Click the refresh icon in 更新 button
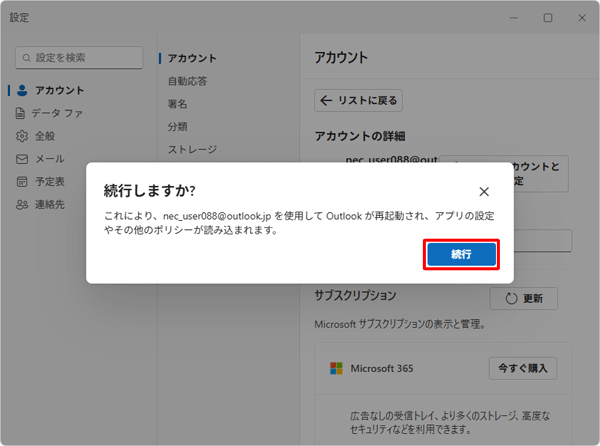 click(511, 298)
